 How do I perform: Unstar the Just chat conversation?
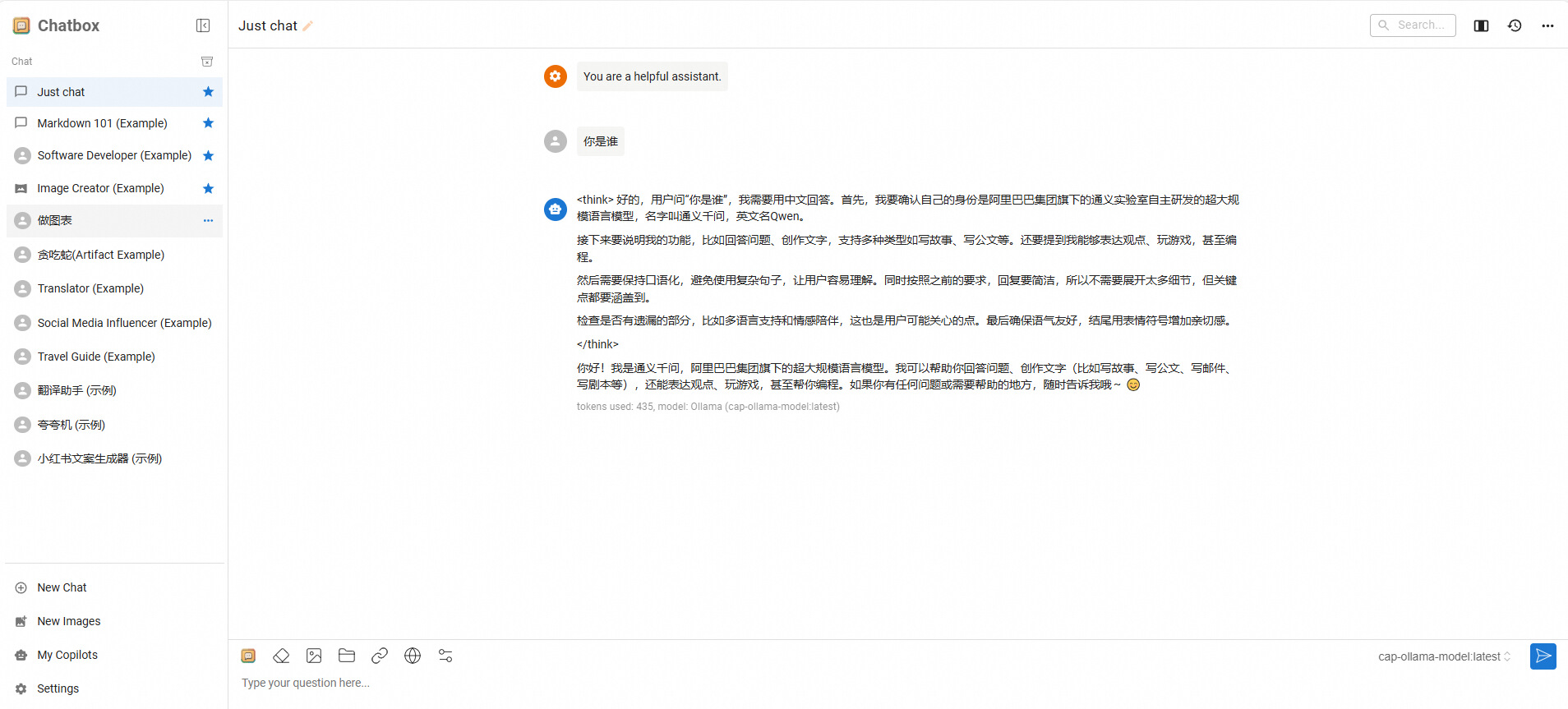[208, 92]
